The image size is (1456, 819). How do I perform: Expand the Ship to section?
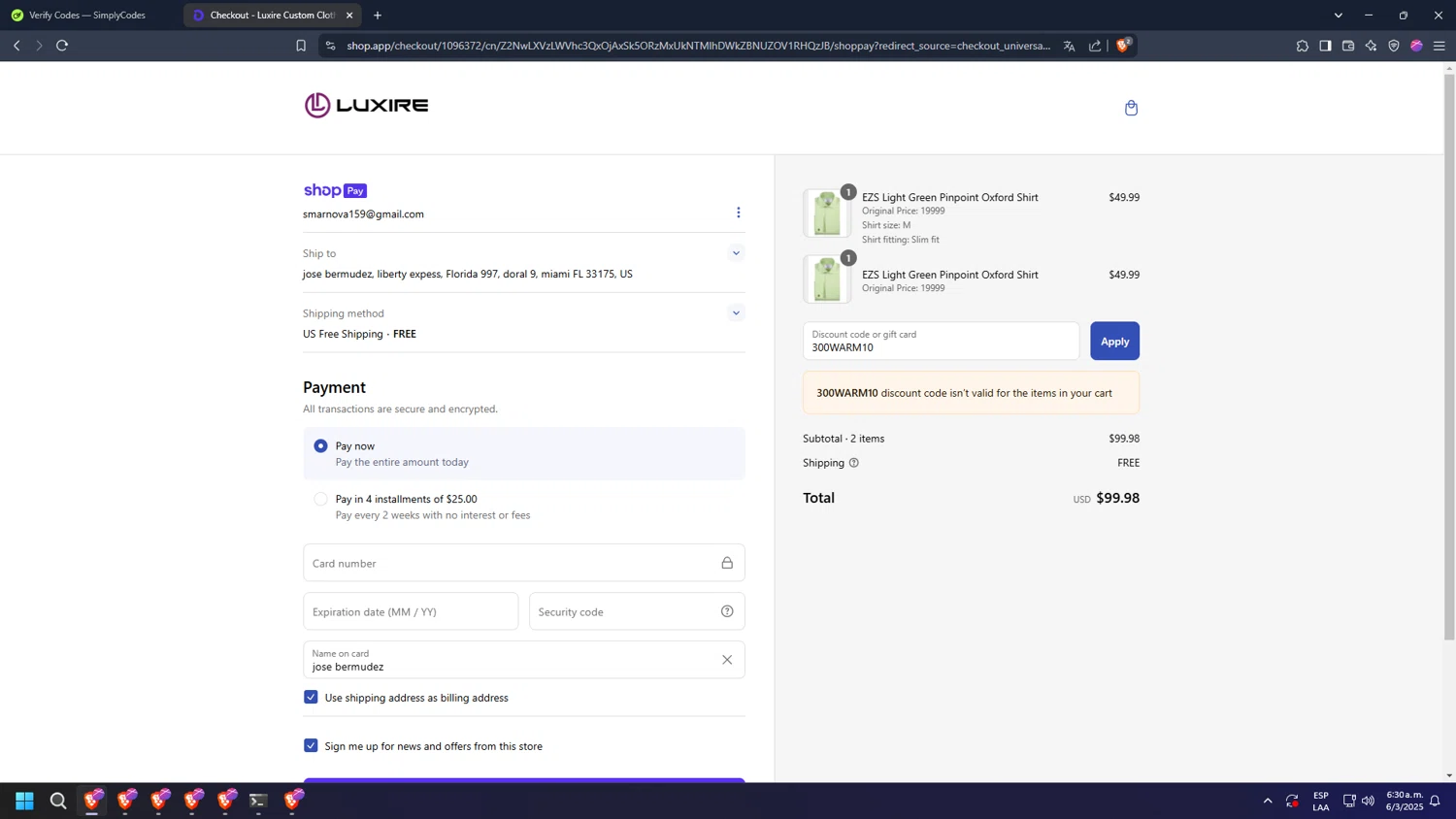(x=736, y=253)
